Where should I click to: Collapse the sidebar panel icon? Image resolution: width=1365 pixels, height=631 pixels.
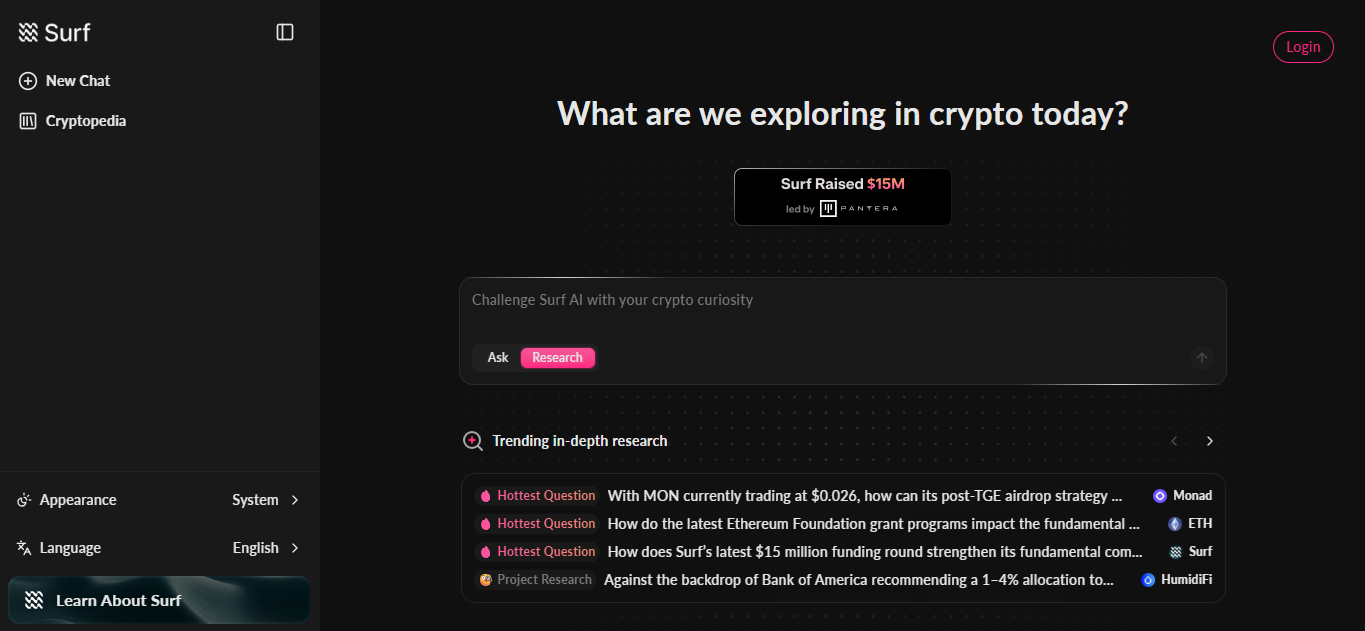click(285, 32)
